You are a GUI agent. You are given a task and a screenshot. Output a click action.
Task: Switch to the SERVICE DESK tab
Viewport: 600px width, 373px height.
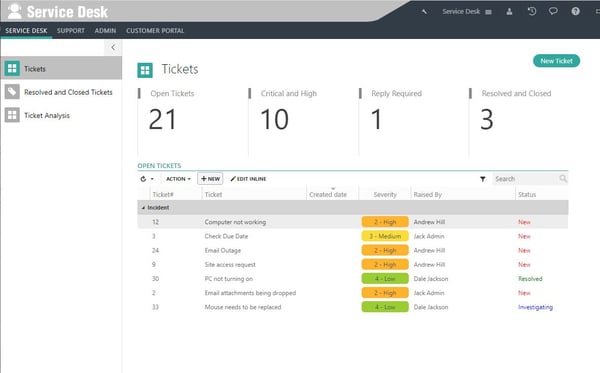(26, 31)
